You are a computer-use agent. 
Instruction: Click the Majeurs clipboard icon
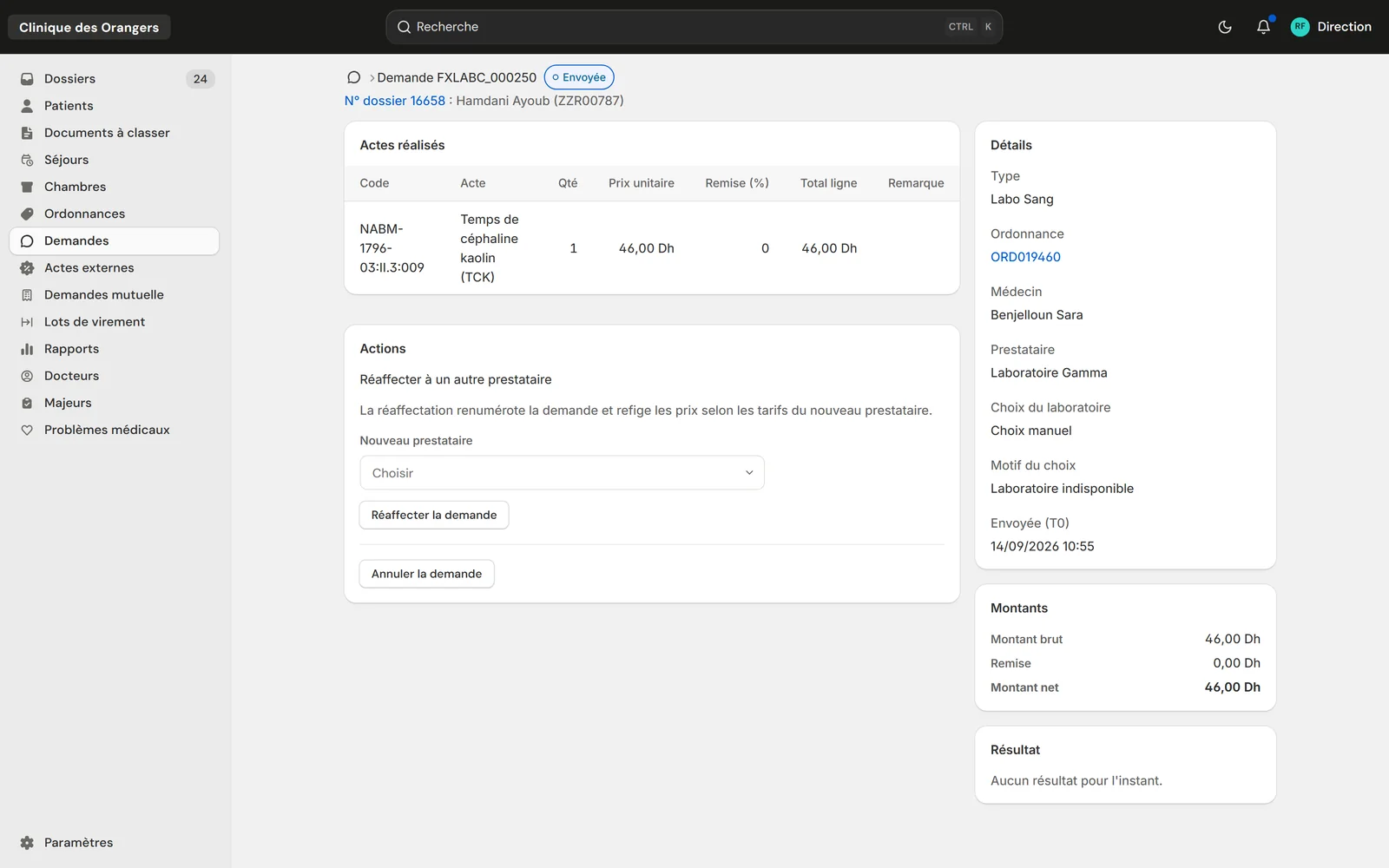point(27,403)
